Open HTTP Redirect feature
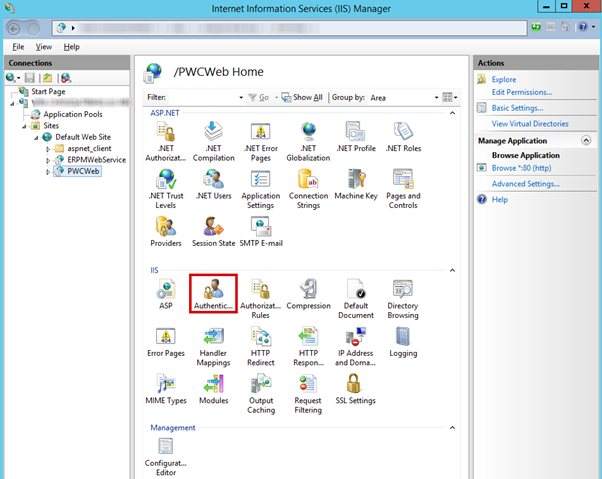 [x=261, y=347]
